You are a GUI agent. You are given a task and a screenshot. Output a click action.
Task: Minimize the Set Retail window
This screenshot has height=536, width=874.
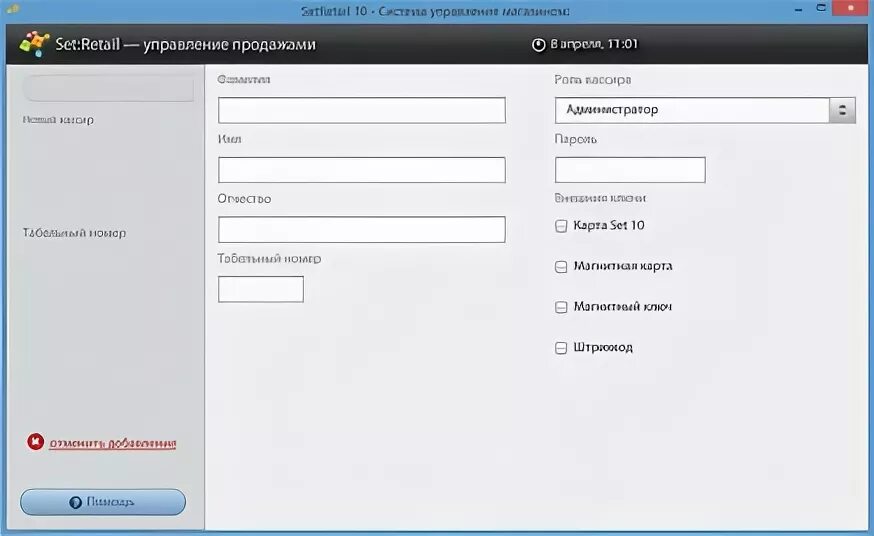point(798,9)
